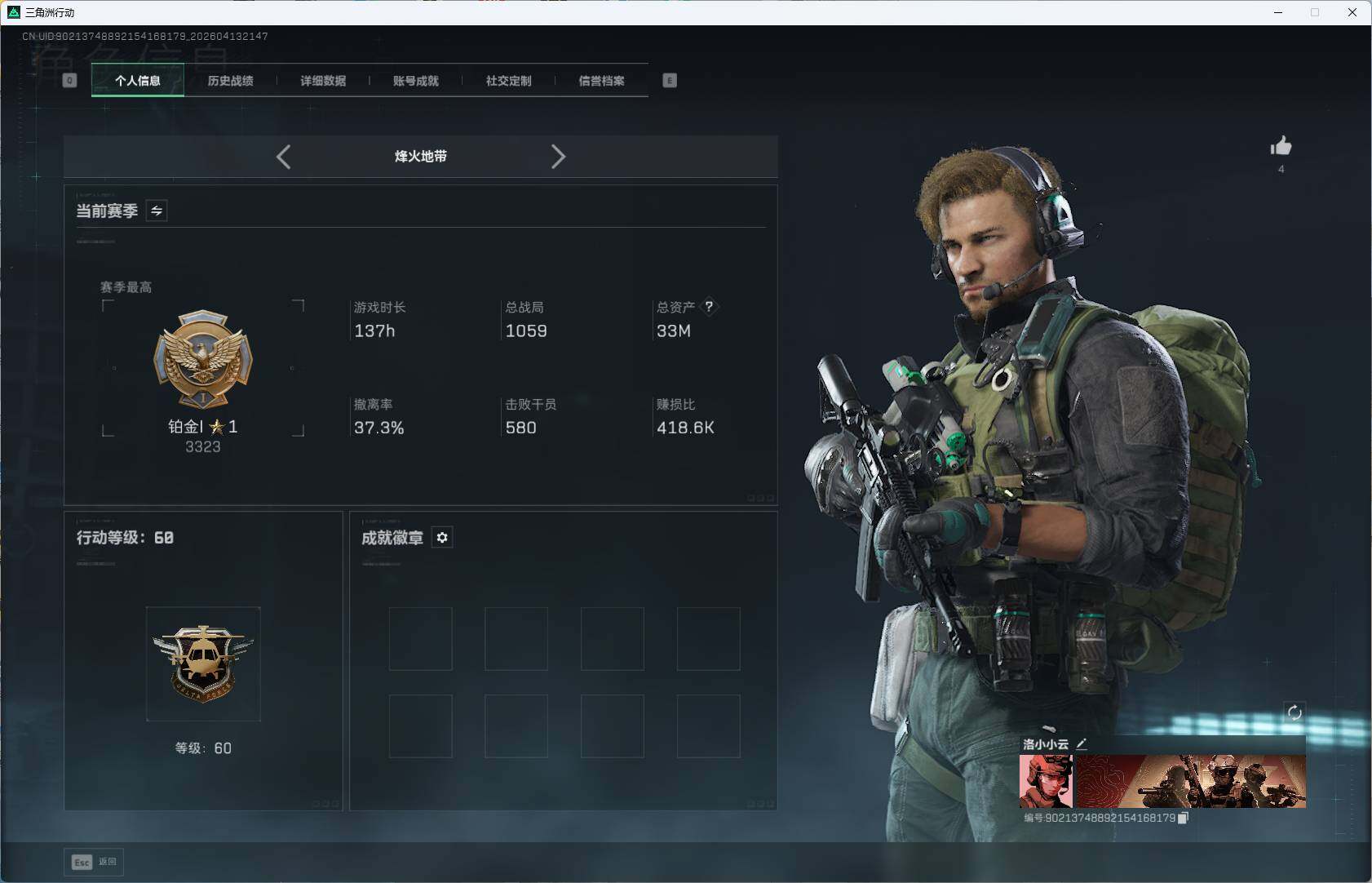Edit the nickname 洛小小云 with pencil icon

coord(1082,743)
